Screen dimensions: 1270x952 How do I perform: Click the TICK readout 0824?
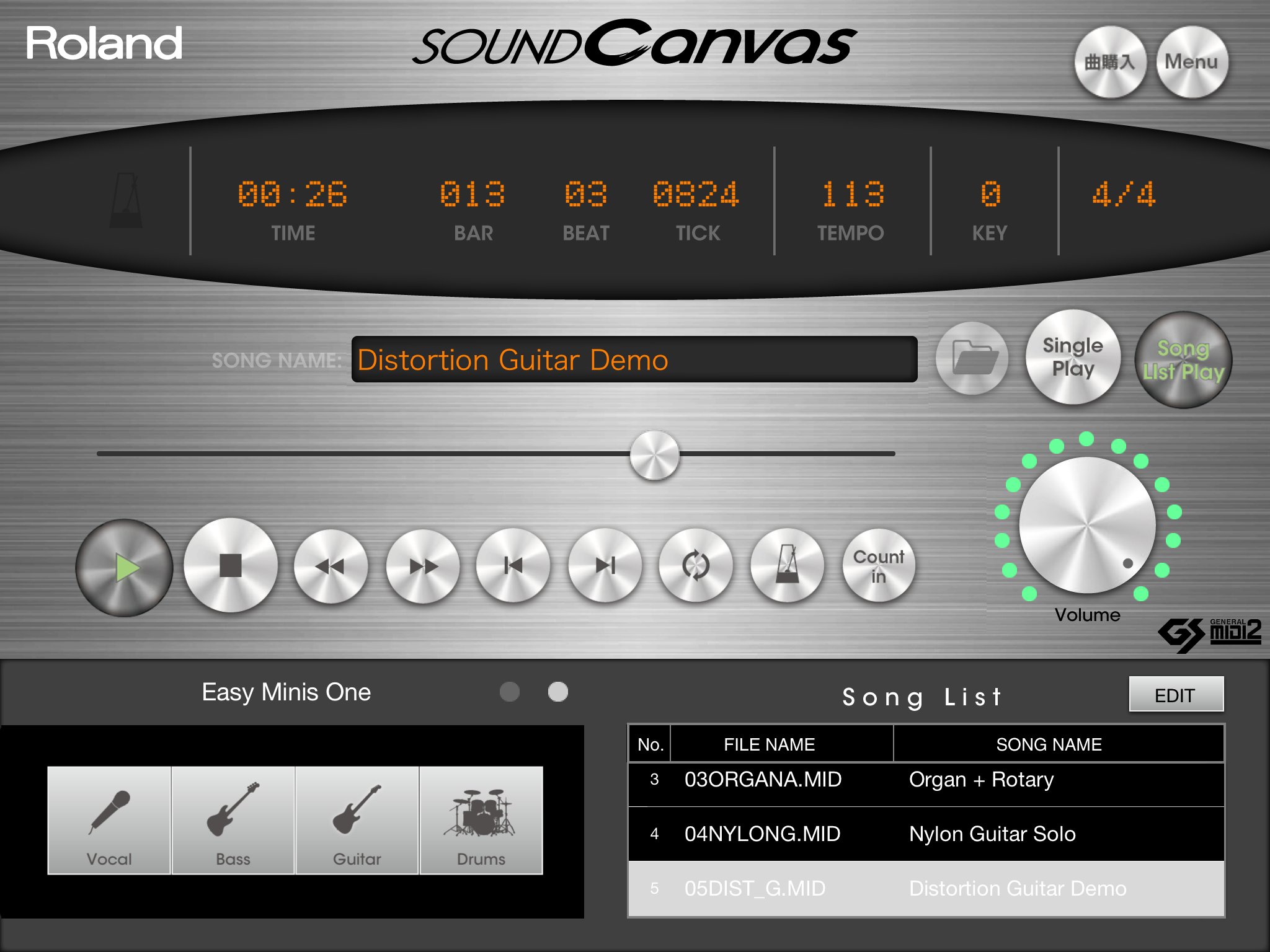click(696, 194)
